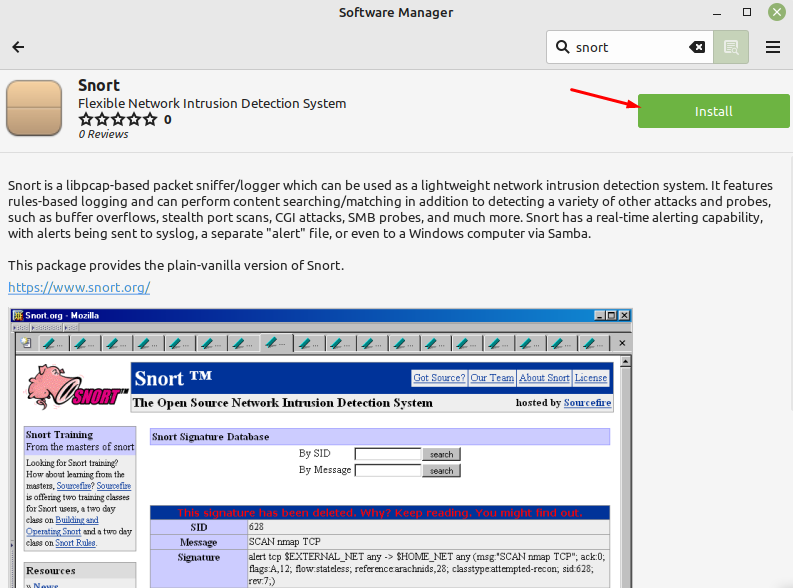Click the five-star rating row
Viewport: 793px width, 588px height.
point(118,120)
